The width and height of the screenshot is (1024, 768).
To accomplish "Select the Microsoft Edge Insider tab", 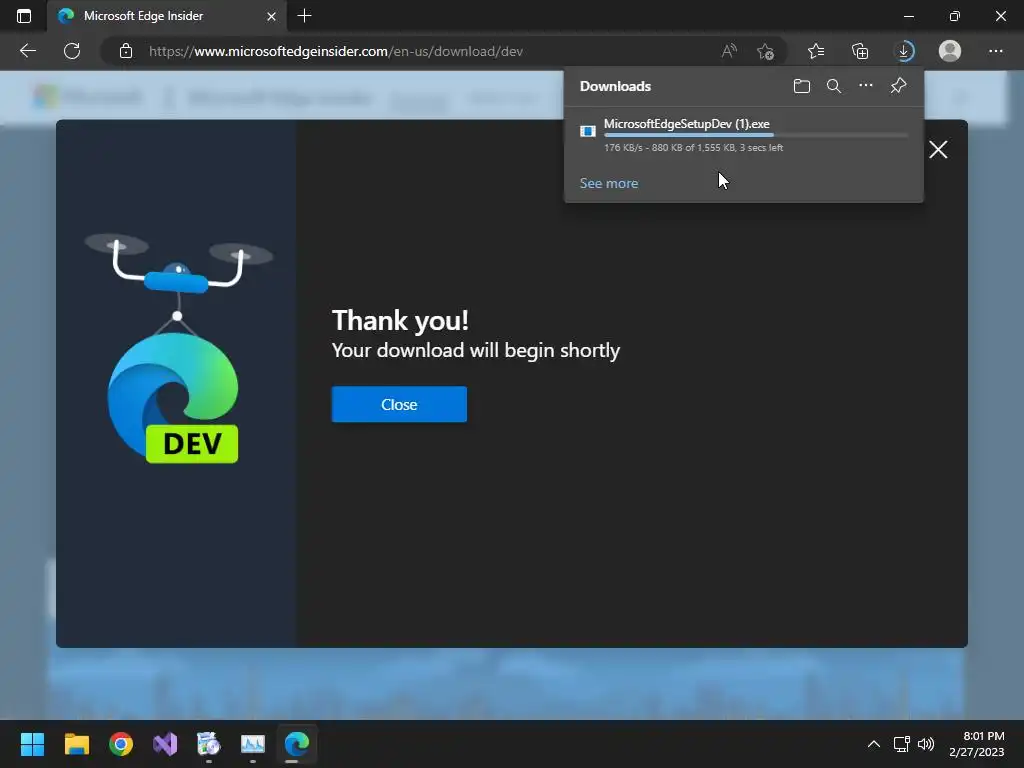I will tap(167, 16).
